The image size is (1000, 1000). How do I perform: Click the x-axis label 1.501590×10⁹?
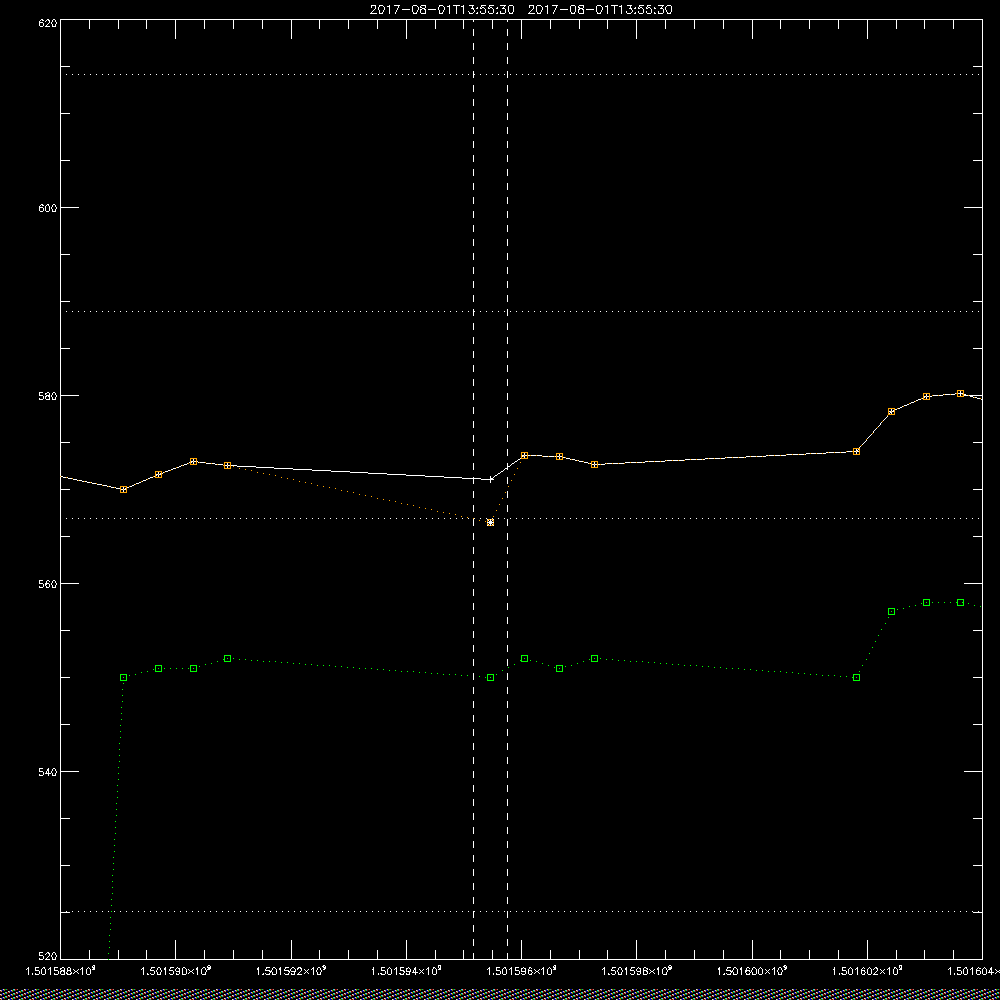(175, 971)
